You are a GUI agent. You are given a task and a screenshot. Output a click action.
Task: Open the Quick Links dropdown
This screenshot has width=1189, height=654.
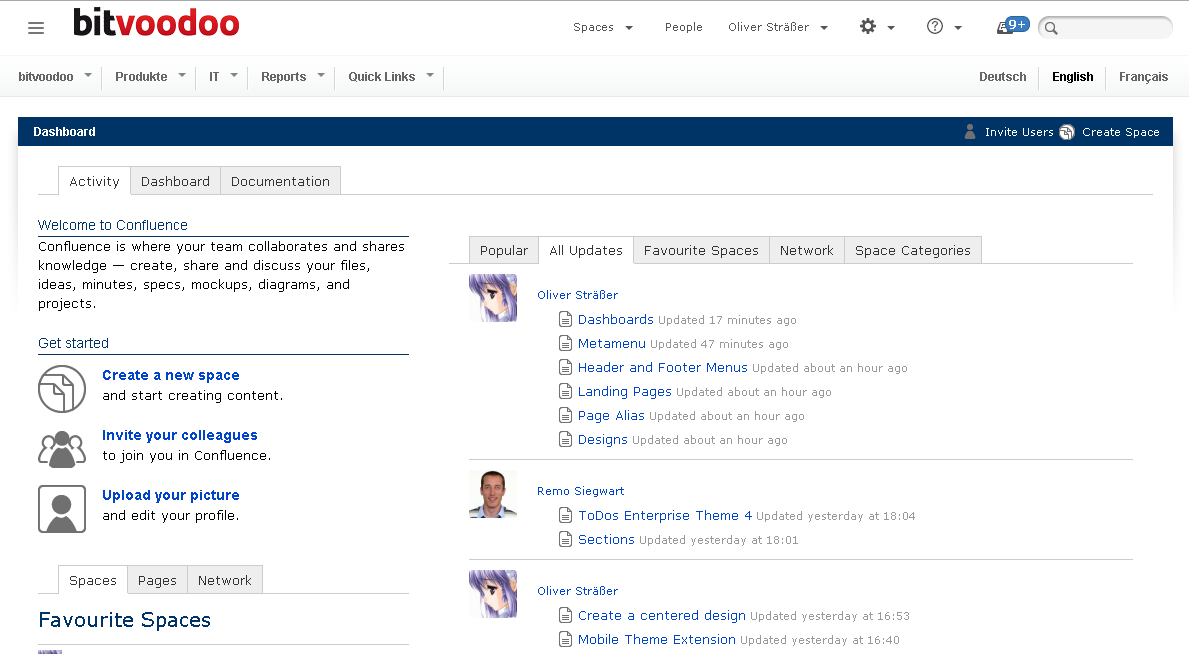389,75
